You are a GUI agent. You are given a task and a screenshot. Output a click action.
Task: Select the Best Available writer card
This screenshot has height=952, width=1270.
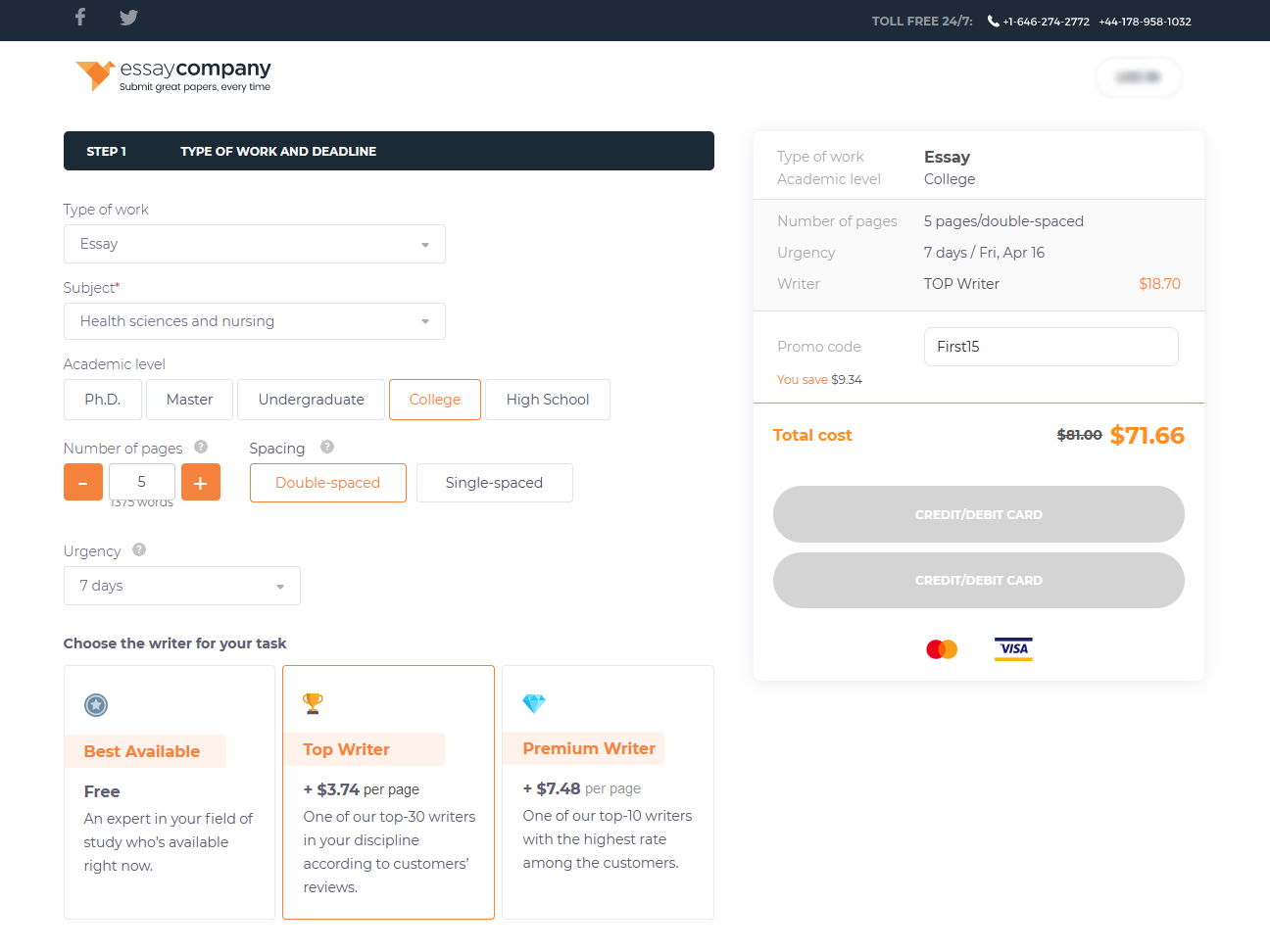click(170, 792)
